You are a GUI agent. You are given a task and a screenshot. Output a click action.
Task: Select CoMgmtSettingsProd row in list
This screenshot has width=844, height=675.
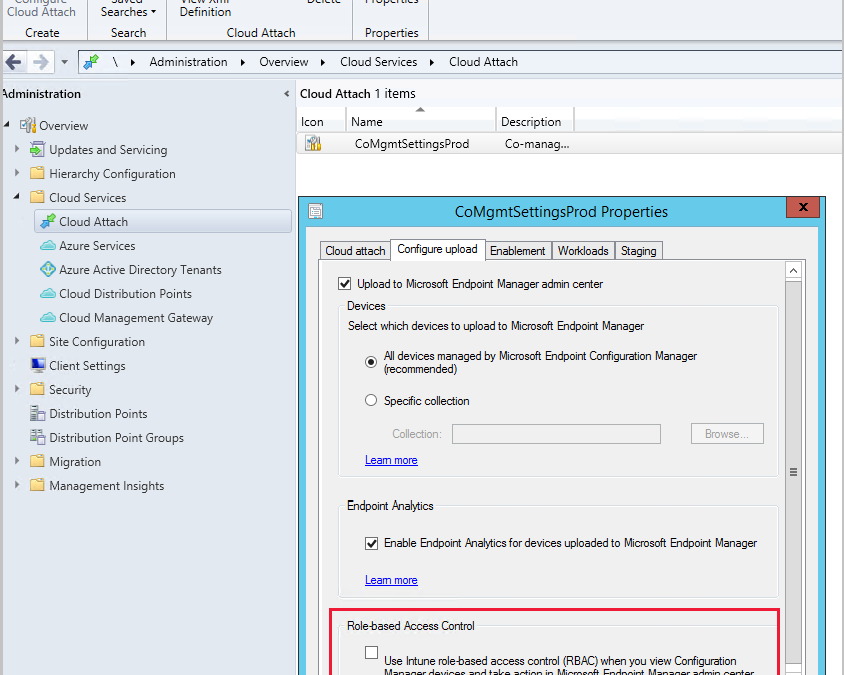point(569,144)
